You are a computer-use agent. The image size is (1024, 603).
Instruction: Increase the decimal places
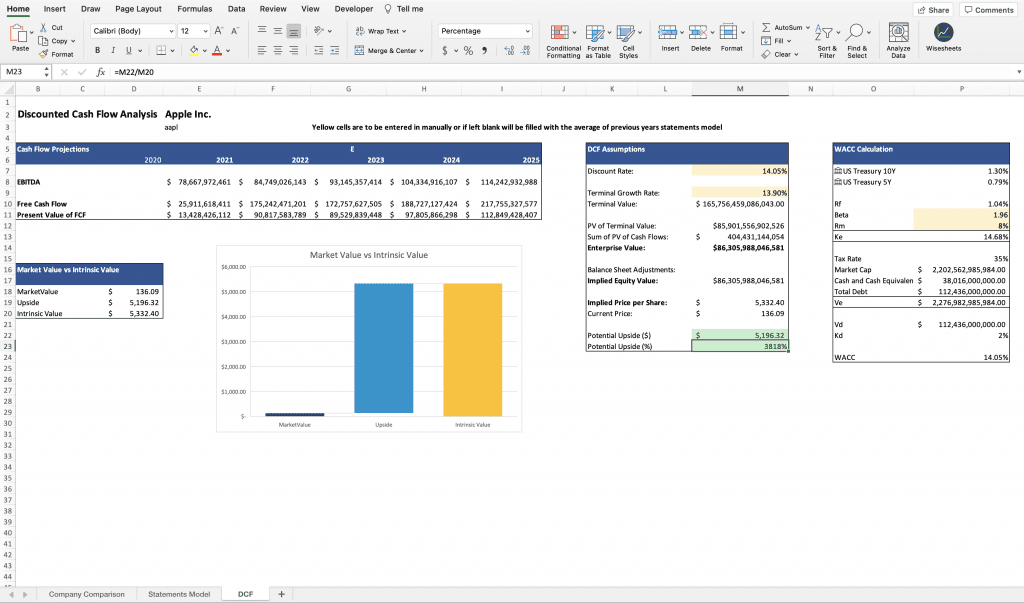click(509, 50)
